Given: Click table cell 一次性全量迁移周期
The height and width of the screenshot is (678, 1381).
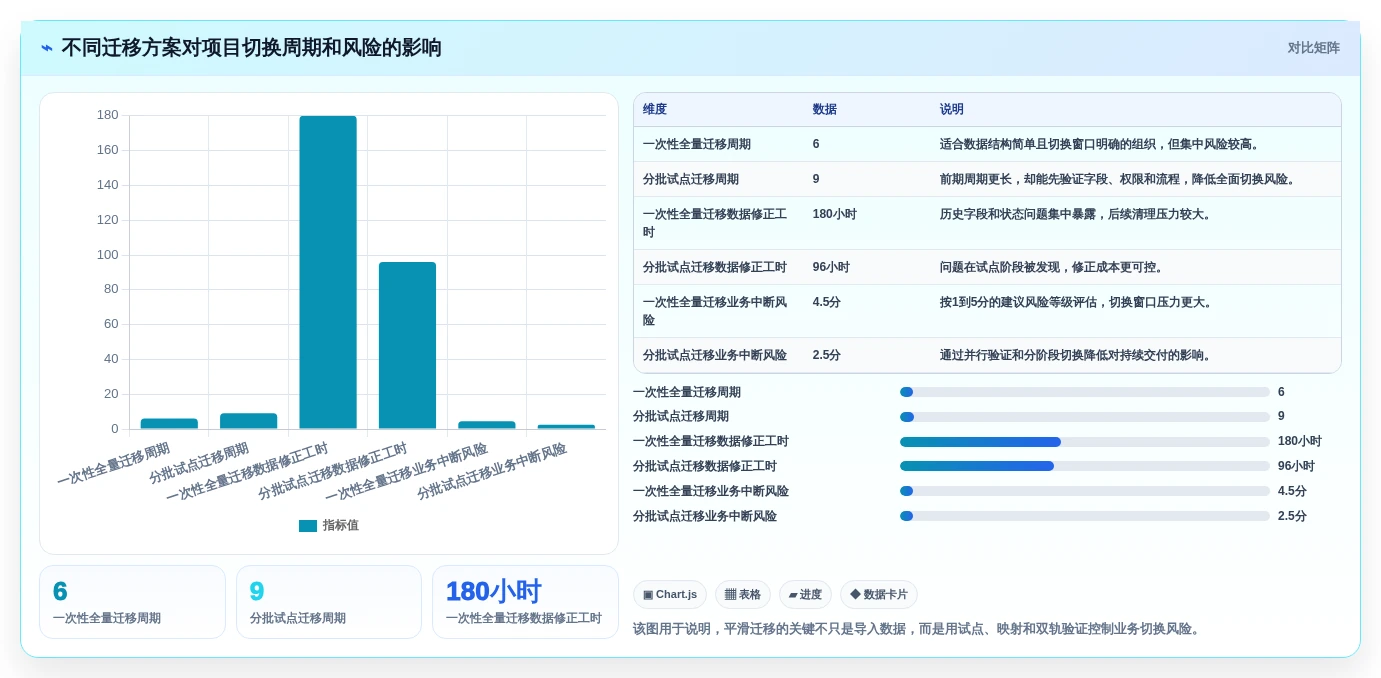Looking at the screenshot, I should click(697, 145).
